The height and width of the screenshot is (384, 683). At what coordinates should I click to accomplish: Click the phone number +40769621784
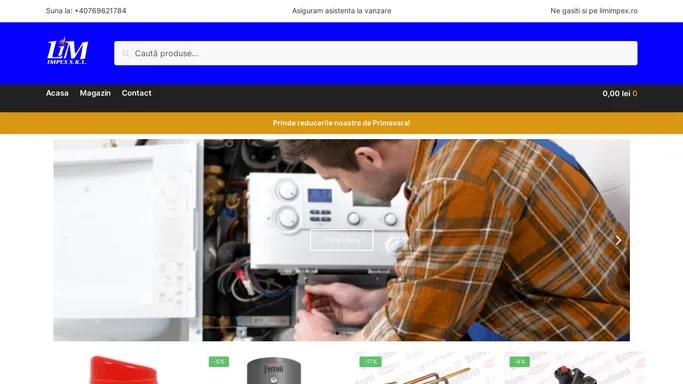pyautogui.click(x=100, y=11)
